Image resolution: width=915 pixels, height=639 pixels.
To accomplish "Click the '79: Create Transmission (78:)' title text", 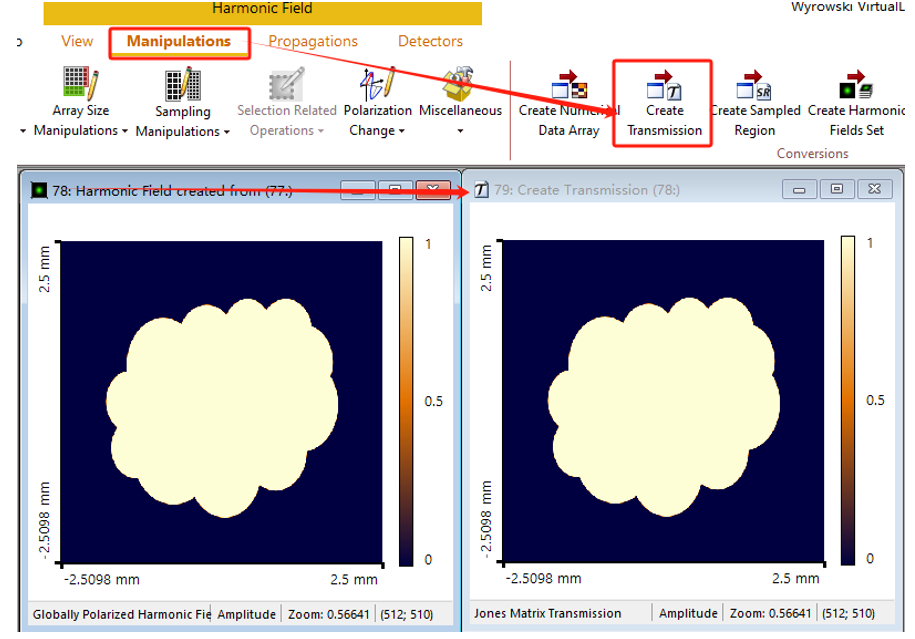I will (586, 190).
